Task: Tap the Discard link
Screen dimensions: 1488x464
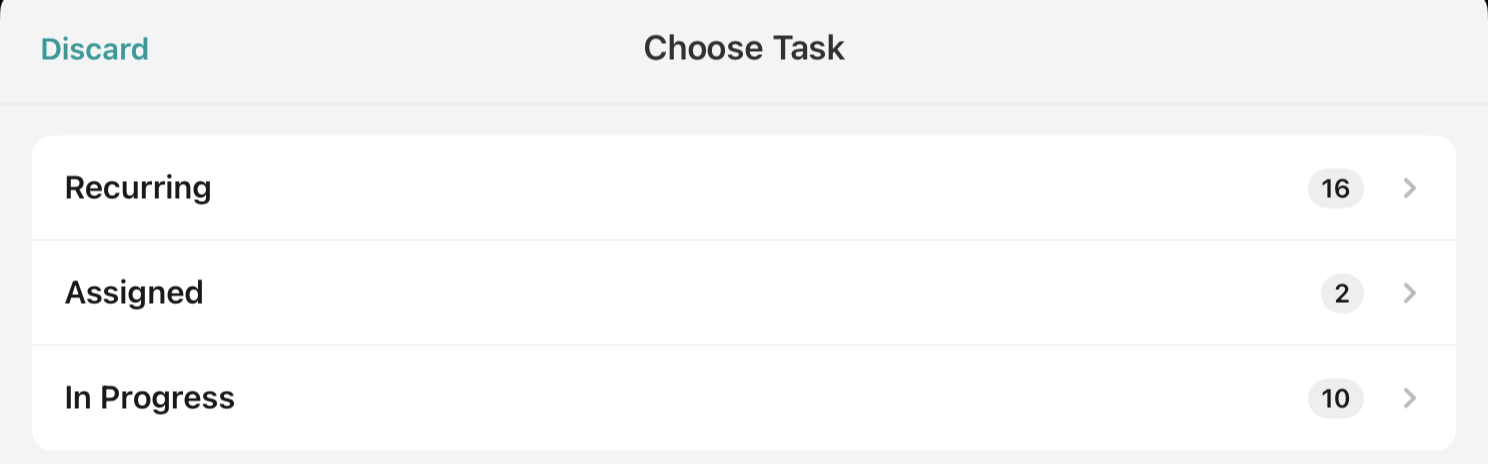Action: (94, 49)
